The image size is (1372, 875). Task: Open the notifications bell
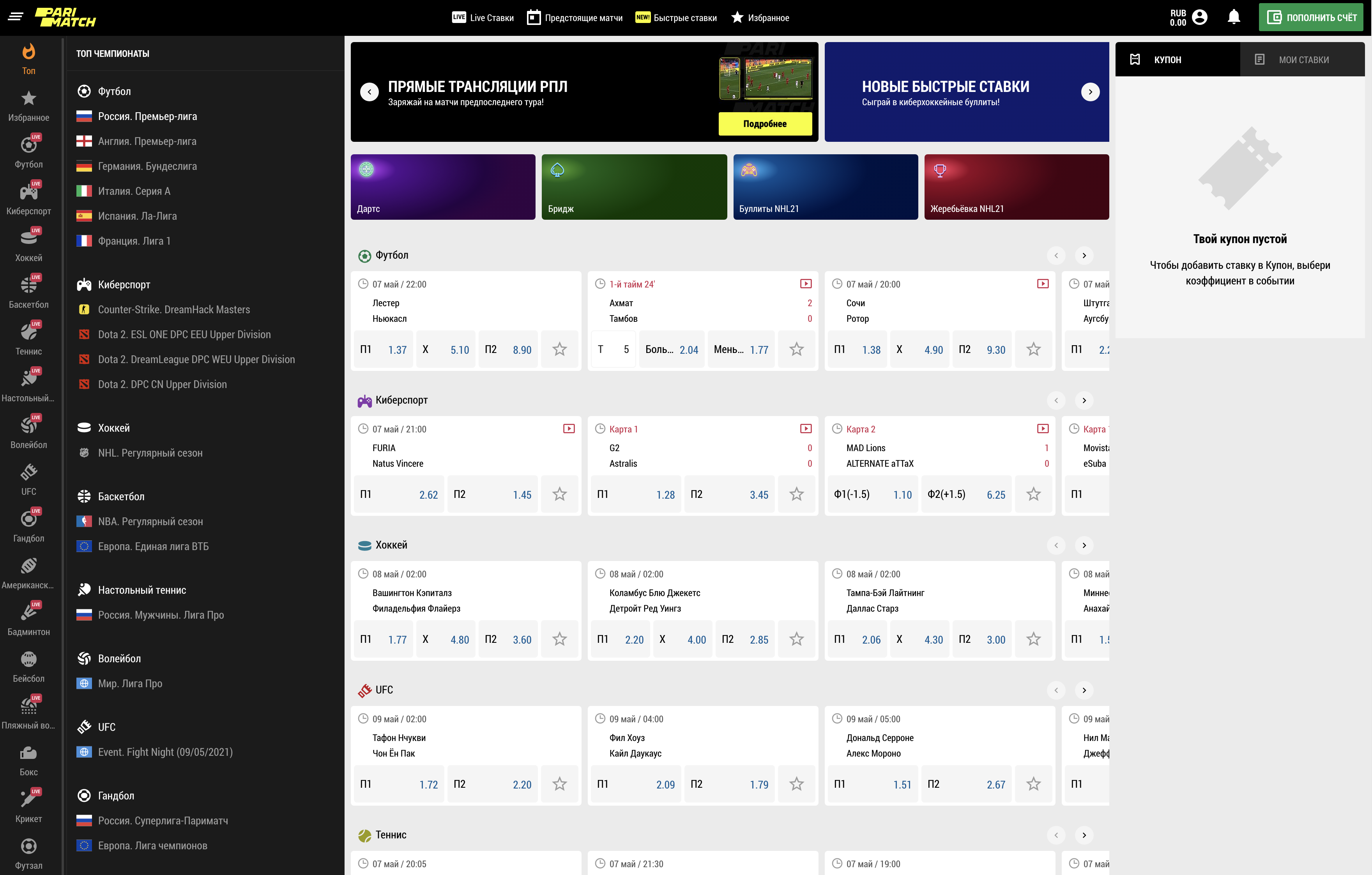tap(1234, 17)
